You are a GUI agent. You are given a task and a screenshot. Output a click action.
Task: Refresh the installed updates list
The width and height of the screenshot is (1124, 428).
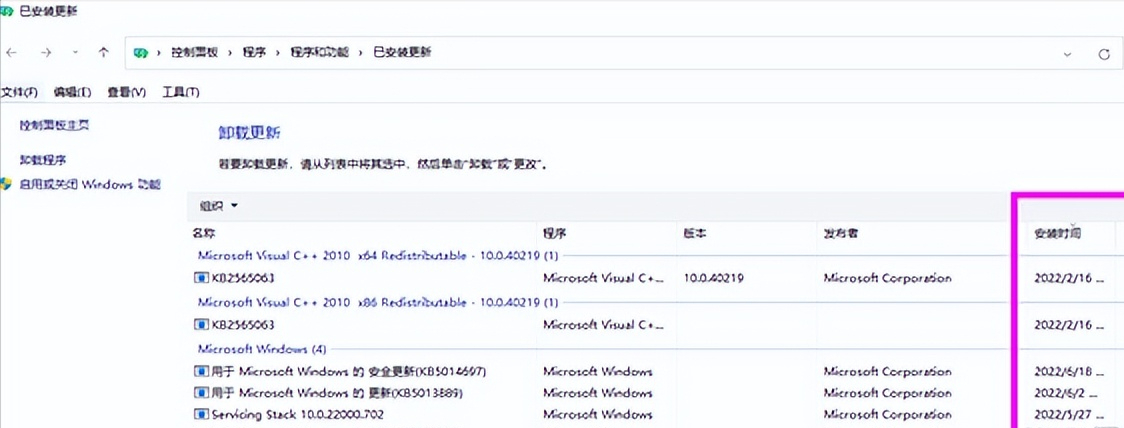click(x=1104, y=54)
